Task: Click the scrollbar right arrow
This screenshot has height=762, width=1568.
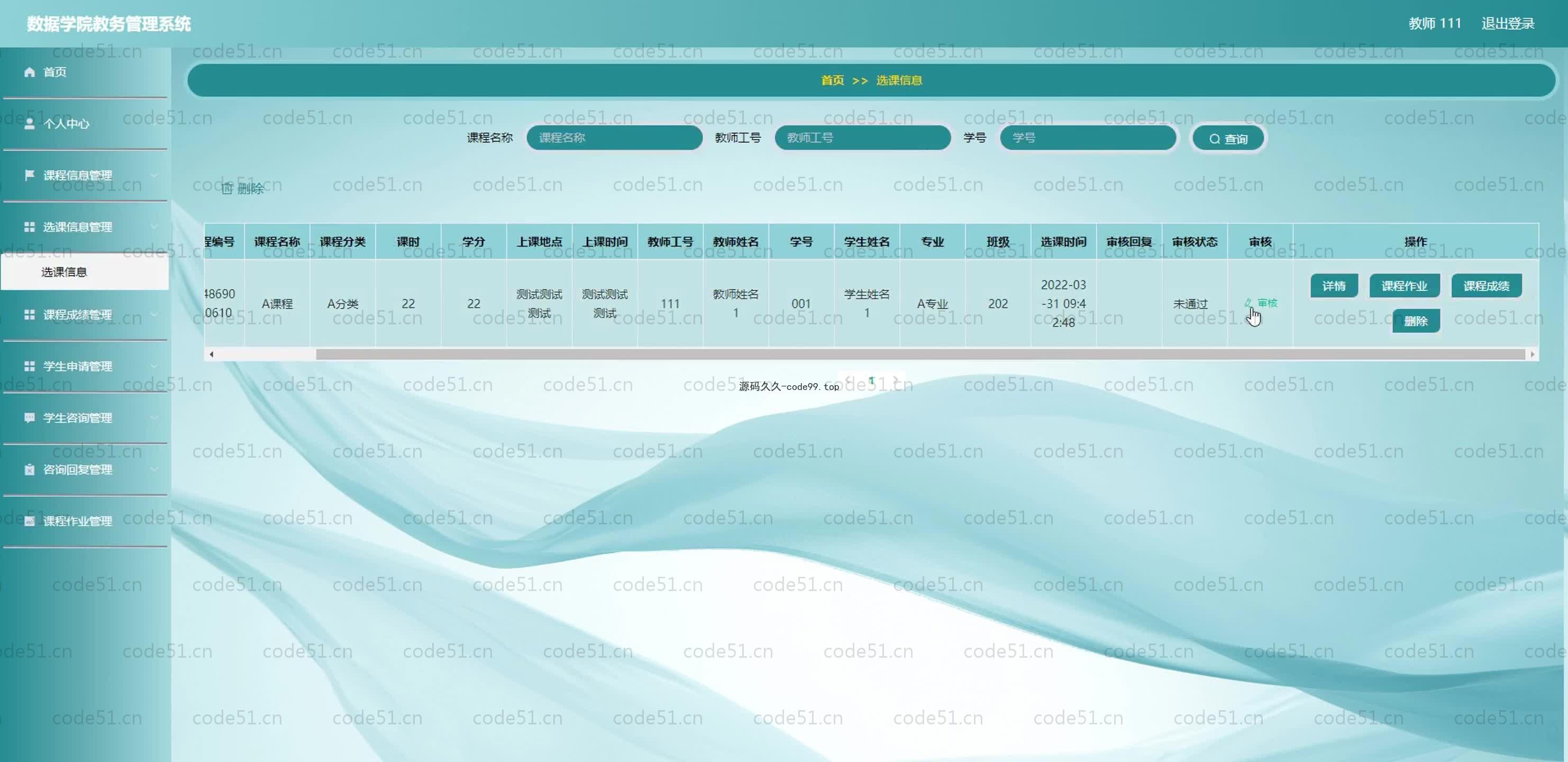Action: [x=1532, y=354]
